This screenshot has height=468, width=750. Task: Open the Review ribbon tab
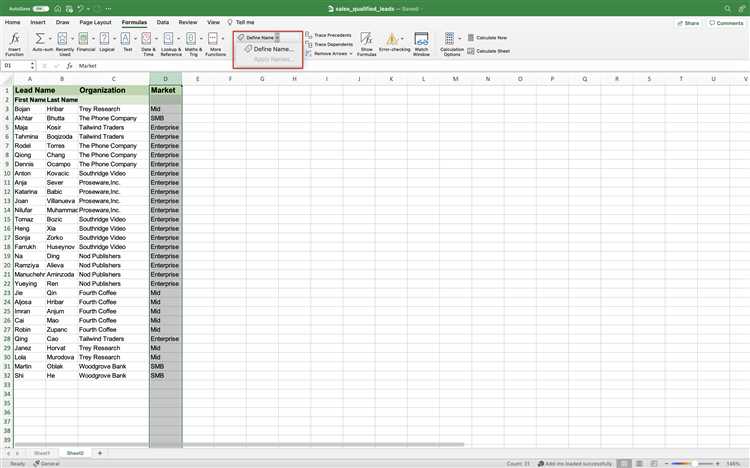(x=188, y=22)
